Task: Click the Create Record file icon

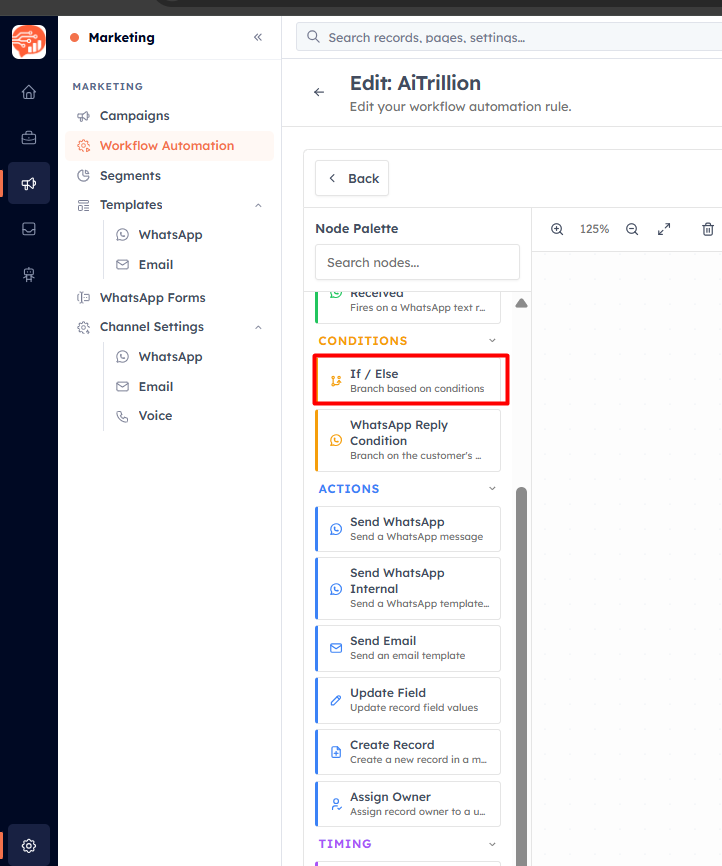Action: (336, 752)
